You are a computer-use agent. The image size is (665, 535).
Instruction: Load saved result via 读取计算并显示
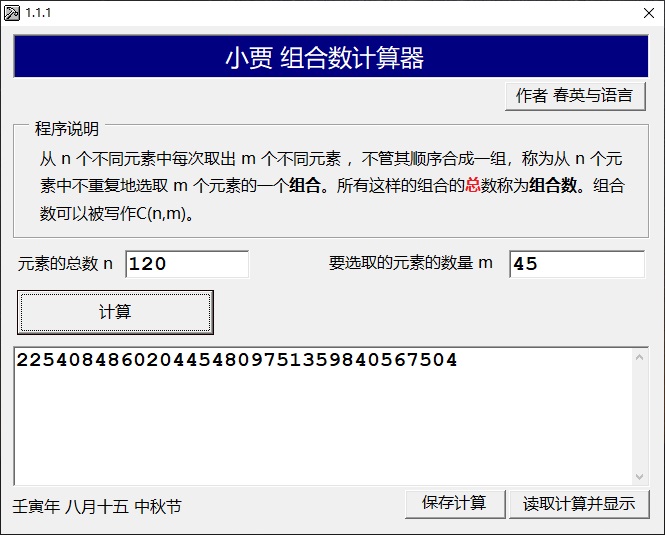point(579,504)
